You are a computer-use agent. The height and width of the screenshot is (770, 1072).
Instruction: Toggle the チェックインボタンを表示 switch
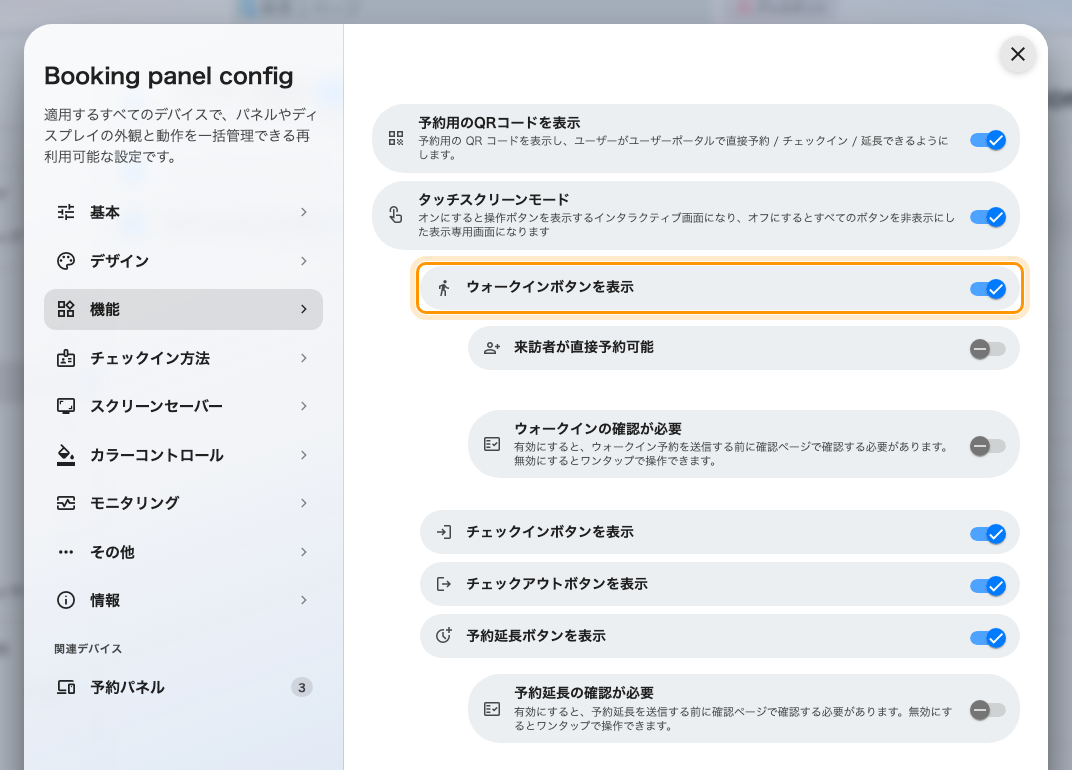coord(988,534)
